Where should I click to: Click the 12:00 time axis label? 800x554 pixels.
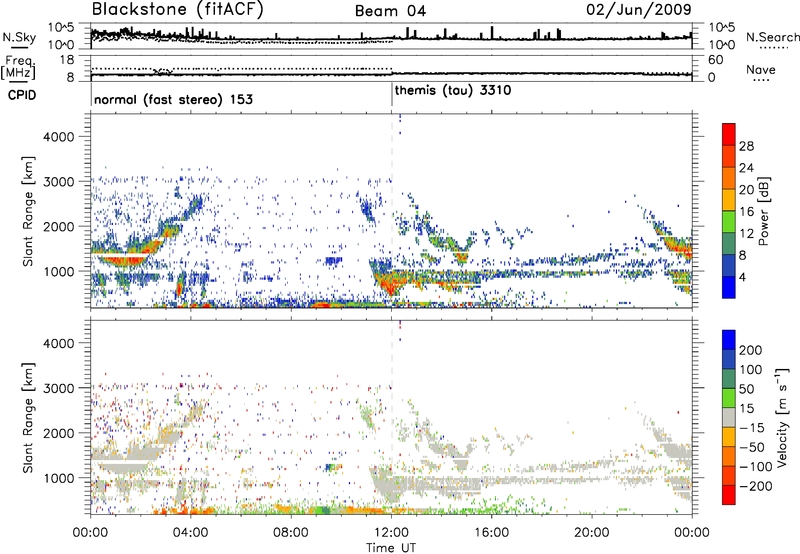(391, 533)
